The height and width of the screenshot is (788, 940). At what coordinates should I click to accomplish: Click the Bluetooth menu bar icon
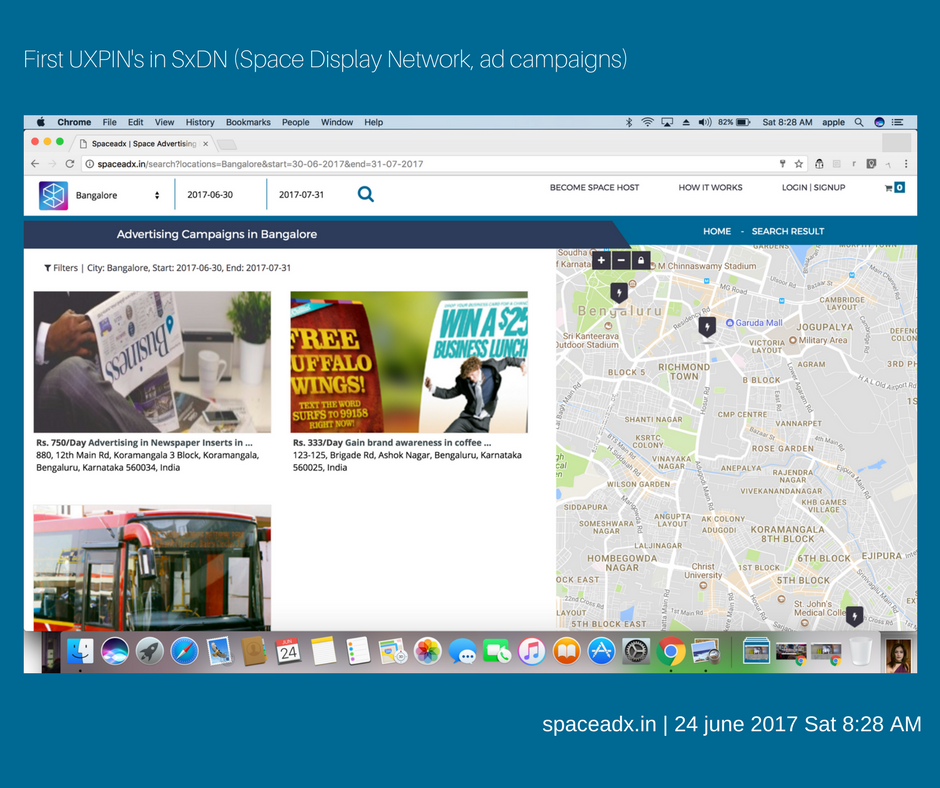pyautogui.click(x=629, y=122)
